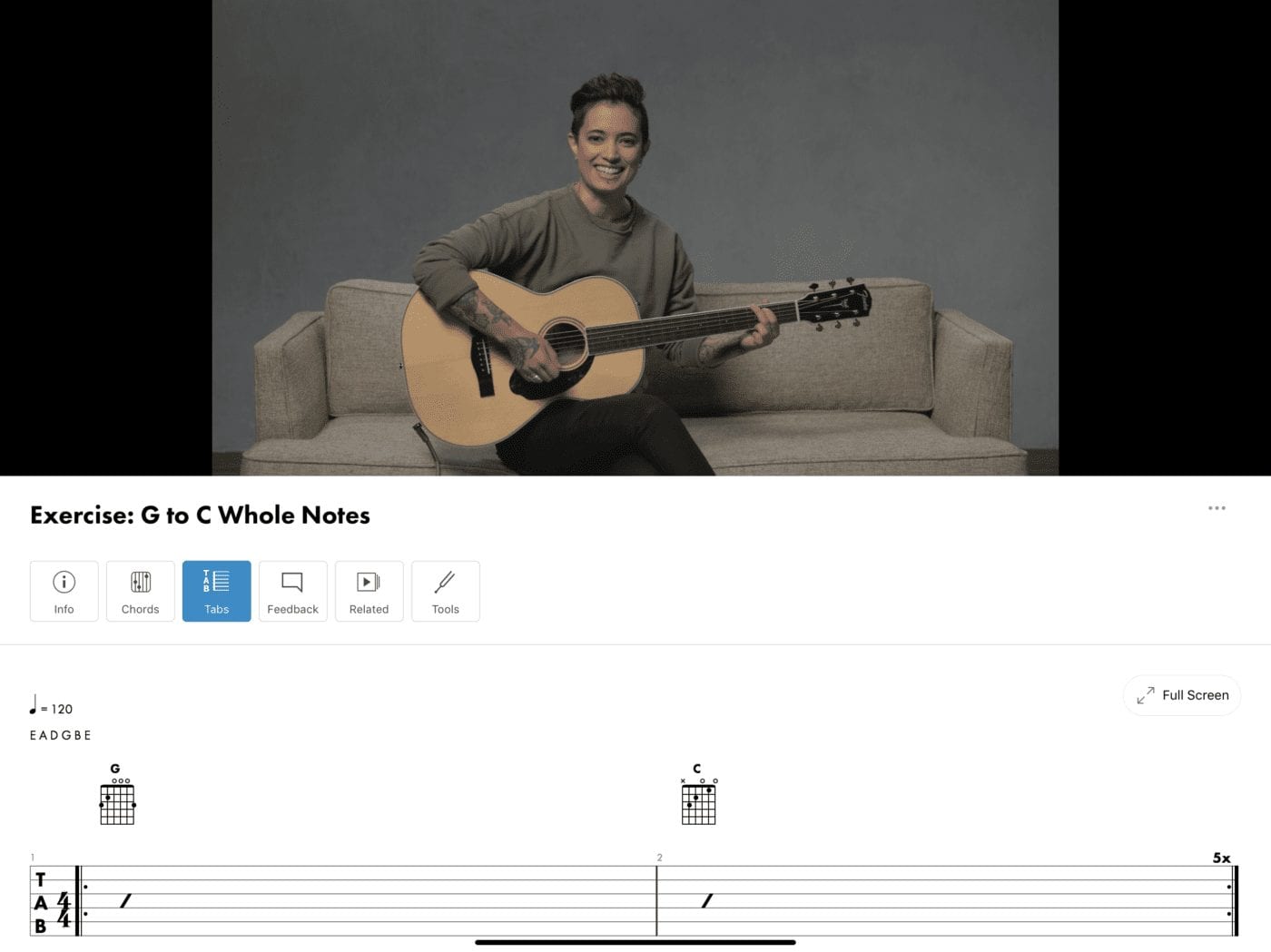This screenshot has width=1271, height=952.
Task: Click the measure 2 slash note
Action: click(x=707, y=900)
